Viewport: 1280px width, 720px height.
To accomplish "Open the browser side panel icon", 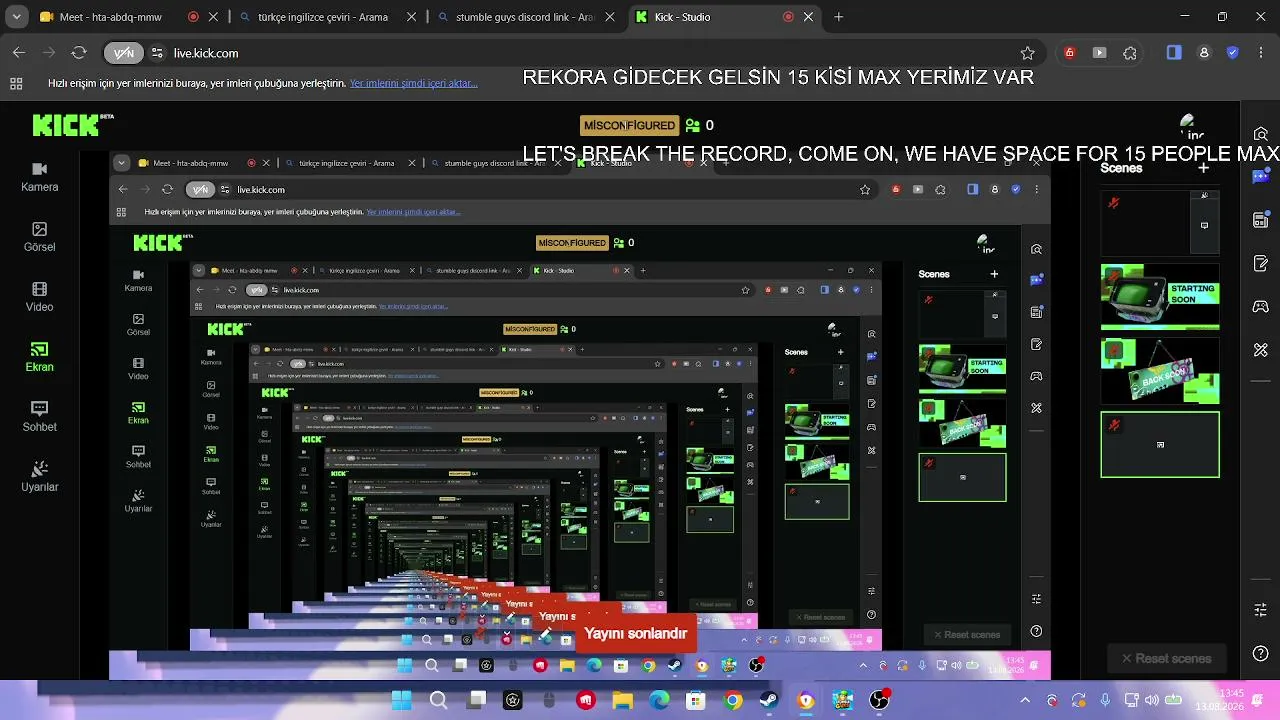I will [x=1174, y=53].
